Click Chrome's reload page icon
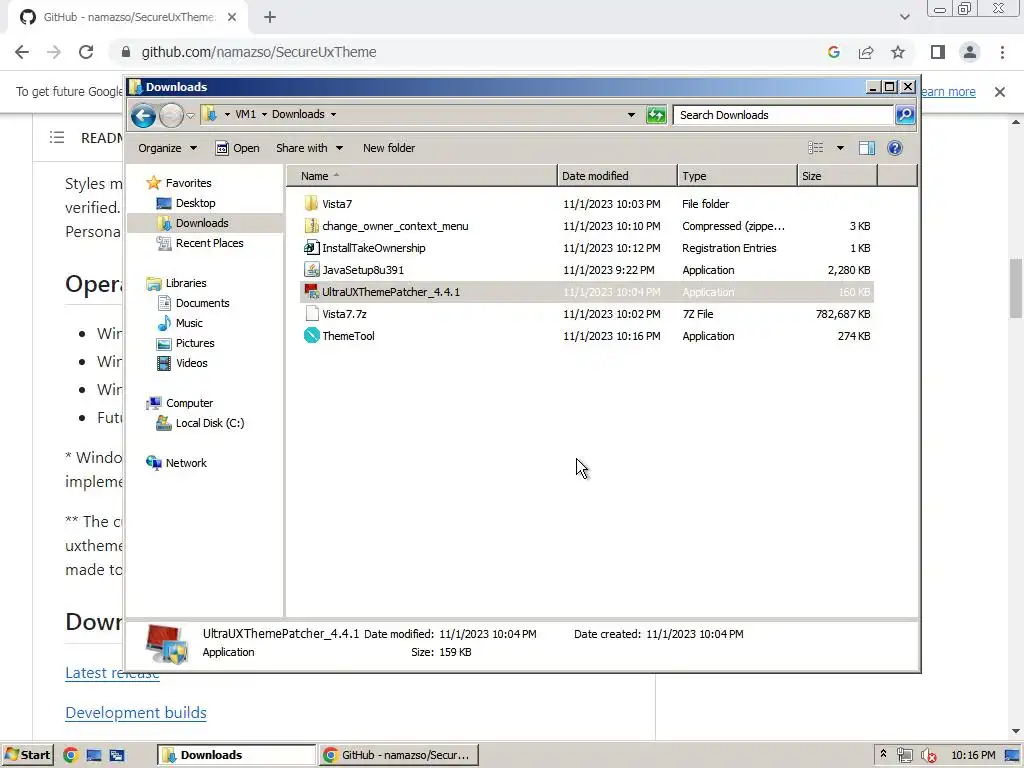 [x=86, y=52]
